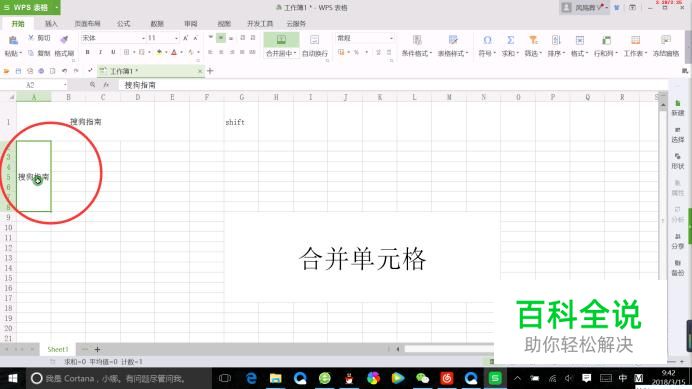Expand the Name Box A2 dropdown arrow
This screenshot has height=389, width=692.
pos(65,85)
